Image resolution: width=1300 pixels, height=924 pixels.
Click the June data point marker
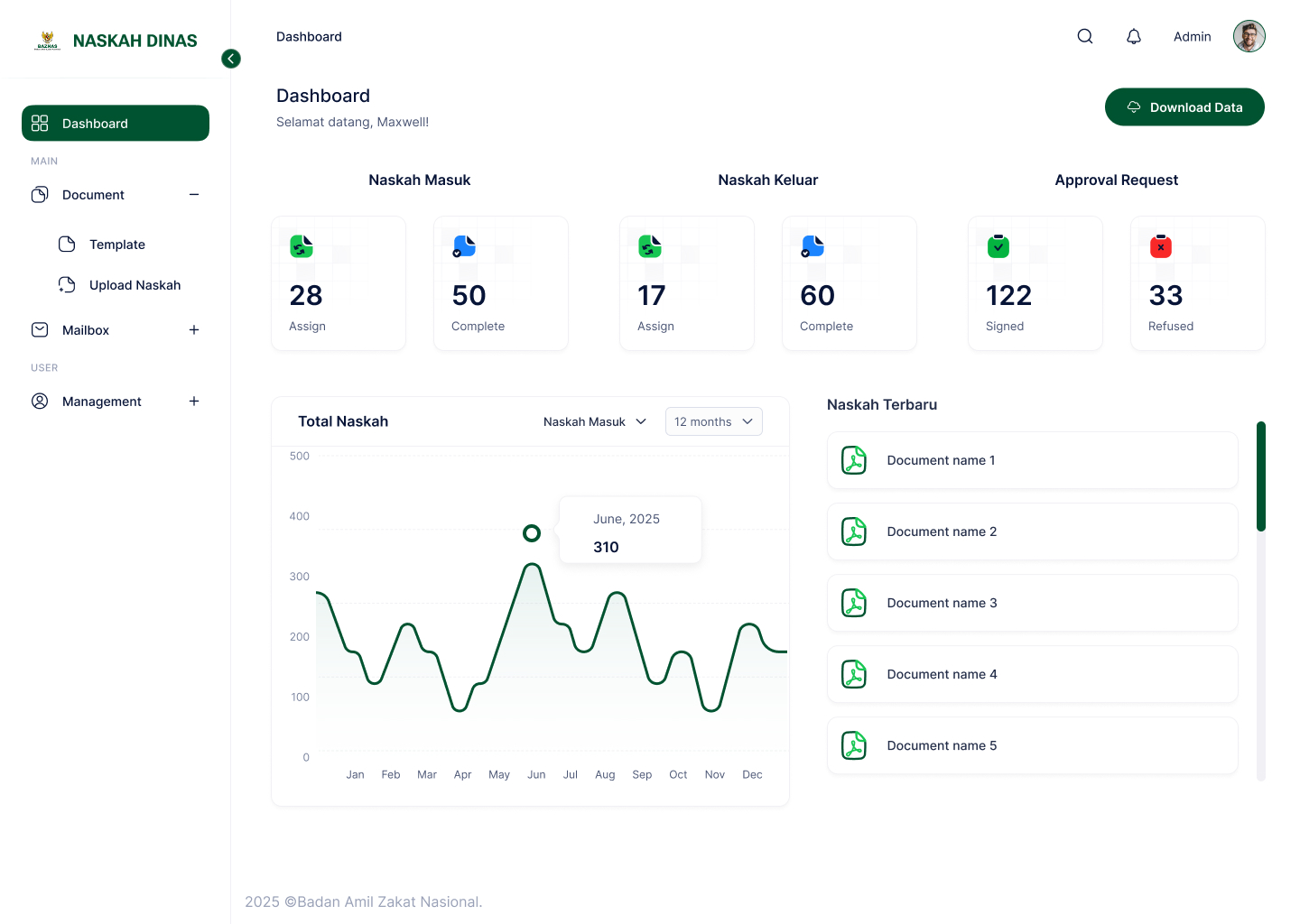coord(532,533)
